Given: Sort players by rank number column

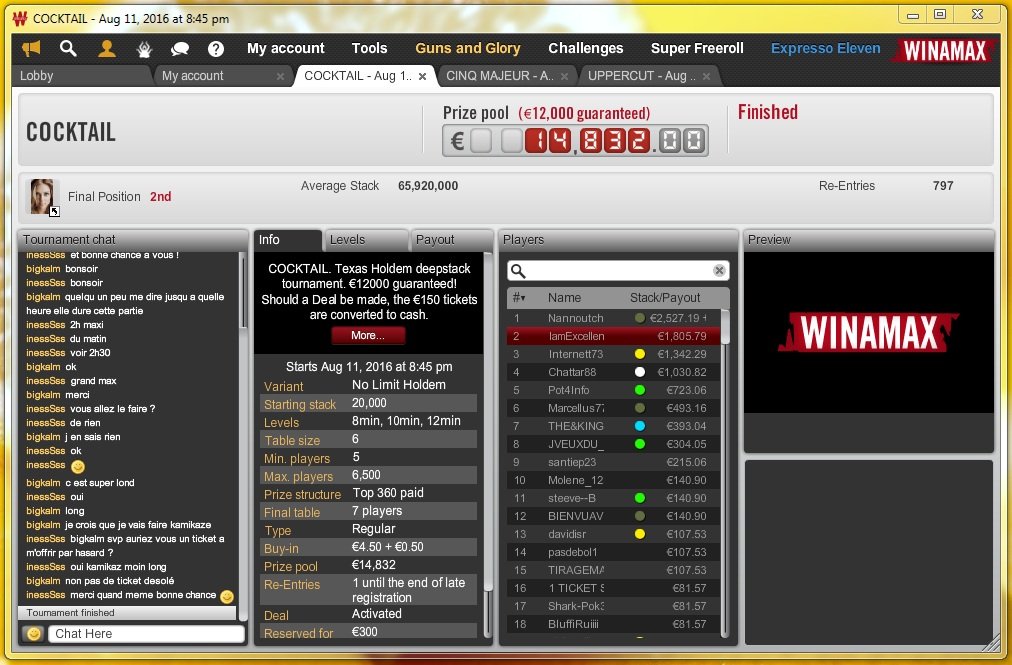Looking at the screenshot, I should tap(518, 298).
